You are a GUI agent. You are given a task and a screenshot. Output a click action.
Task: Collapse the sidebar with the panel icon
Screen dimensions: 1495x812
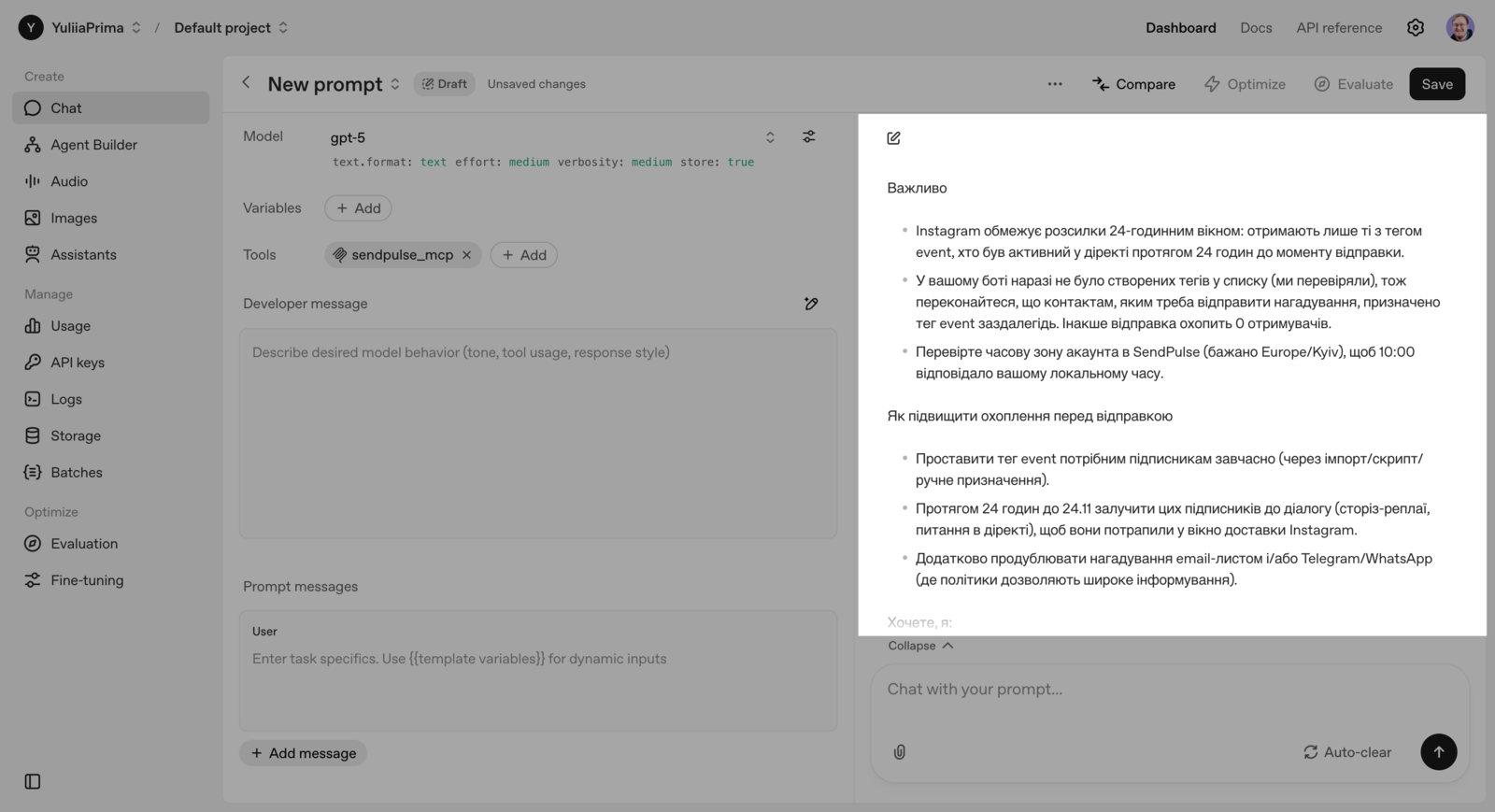point(33,781)
